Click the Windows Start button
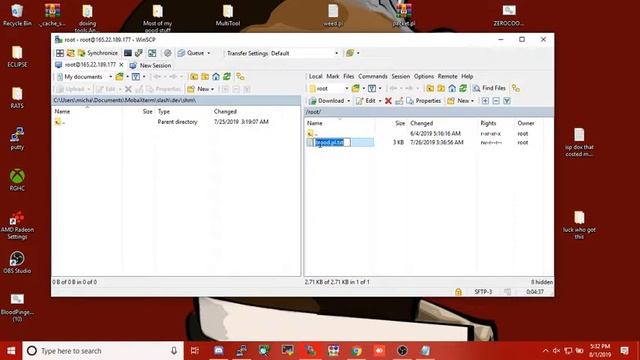The height and width of the screenshot is (360, 640). [x=11, y=351]
